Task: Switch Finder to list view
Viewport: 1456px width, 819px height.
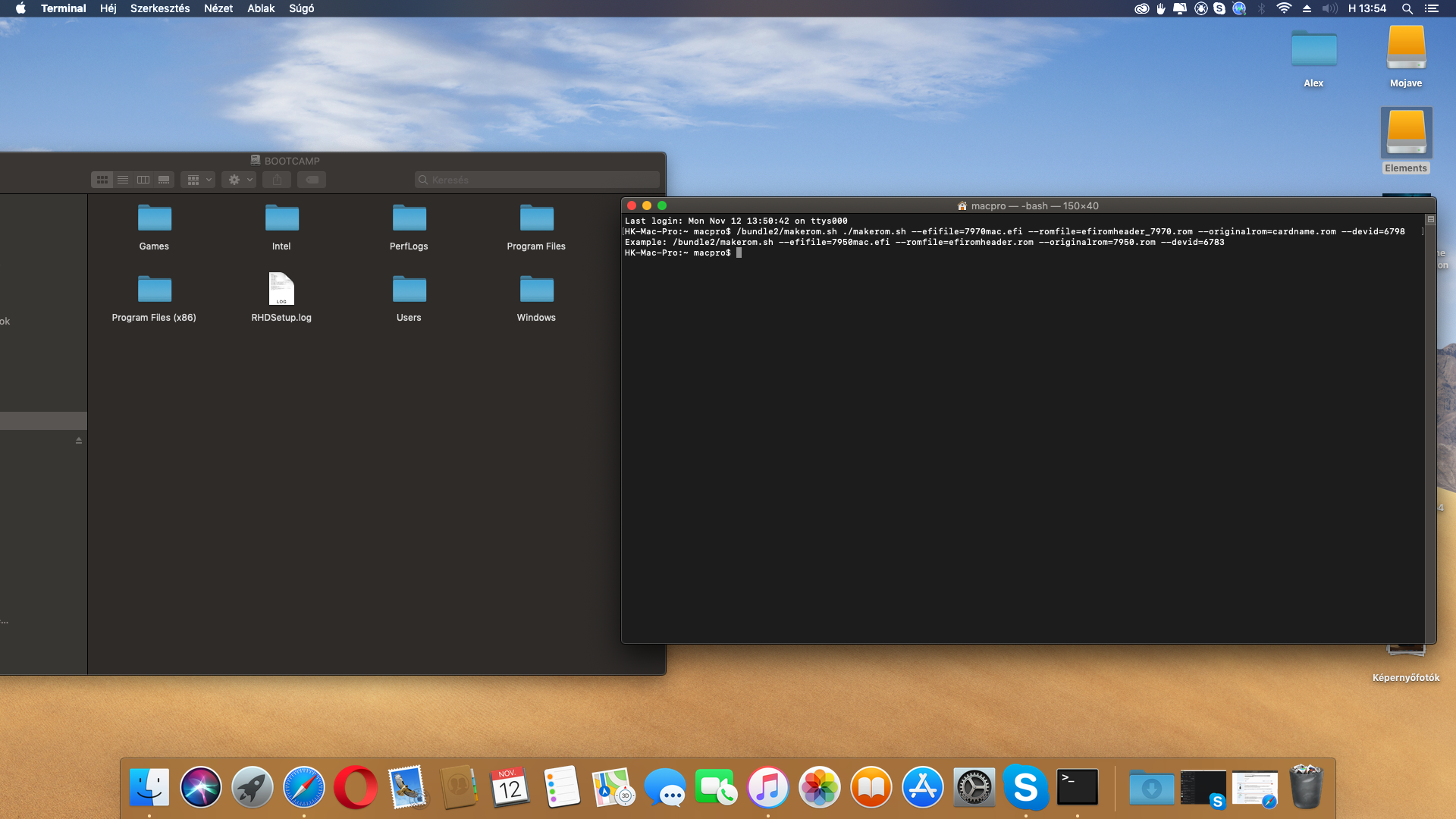Action: (123, 180)
